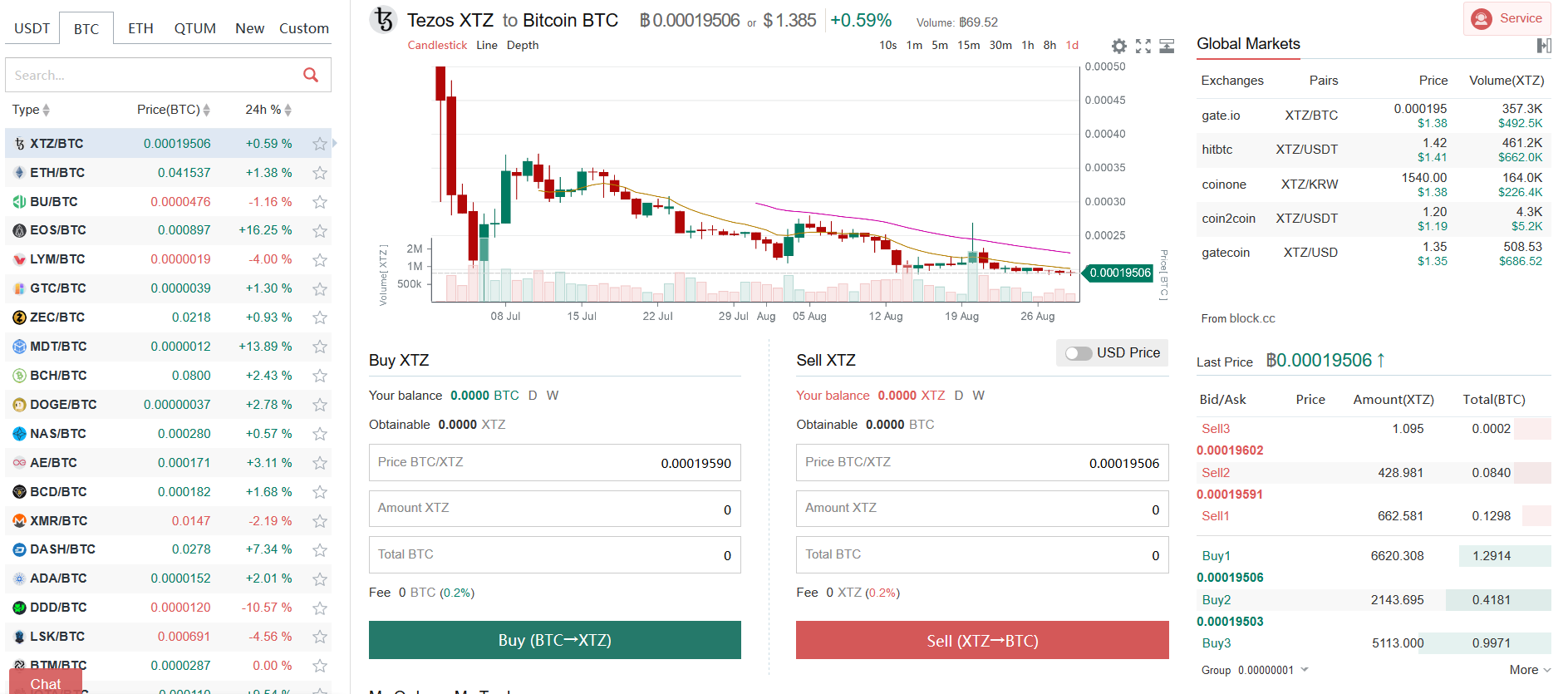Switch to ETH market tab

tap(140, 28)
